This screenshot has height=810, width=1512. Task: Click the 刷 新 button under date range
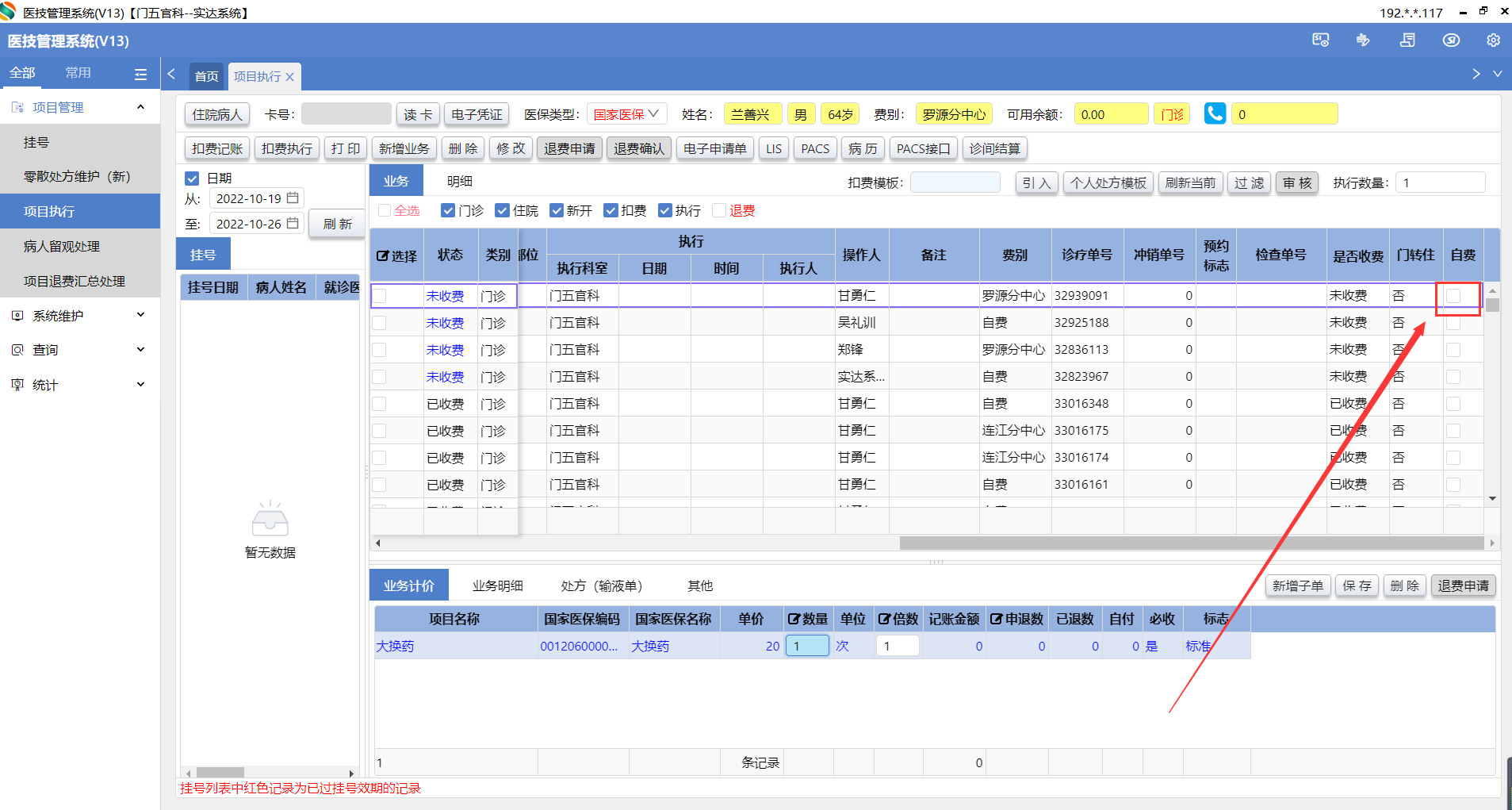[x=337, y=224]
